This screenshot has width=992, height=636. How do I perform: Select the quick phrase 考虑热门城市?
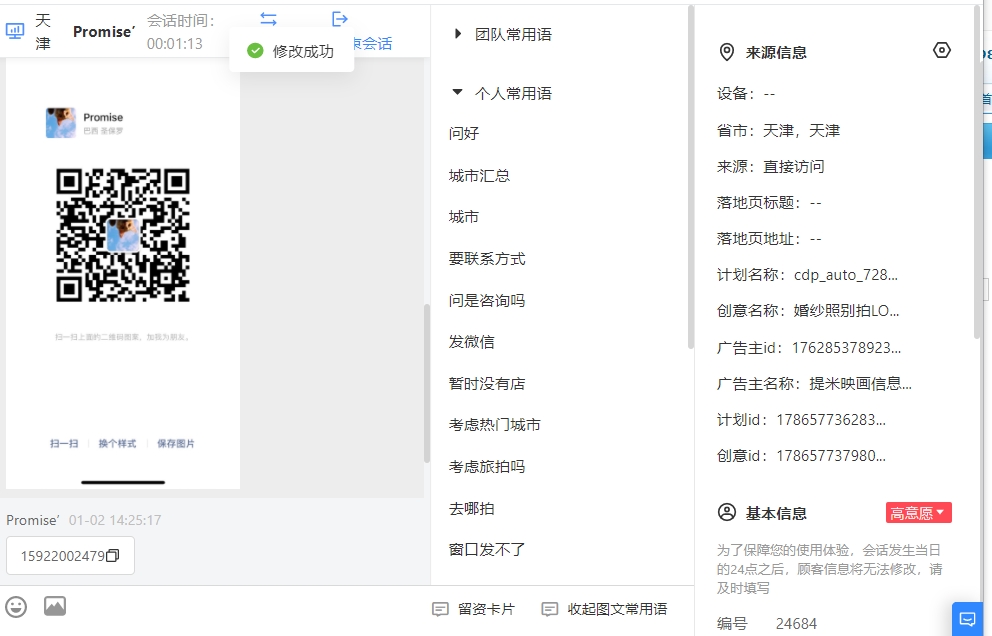pos(495,425)
